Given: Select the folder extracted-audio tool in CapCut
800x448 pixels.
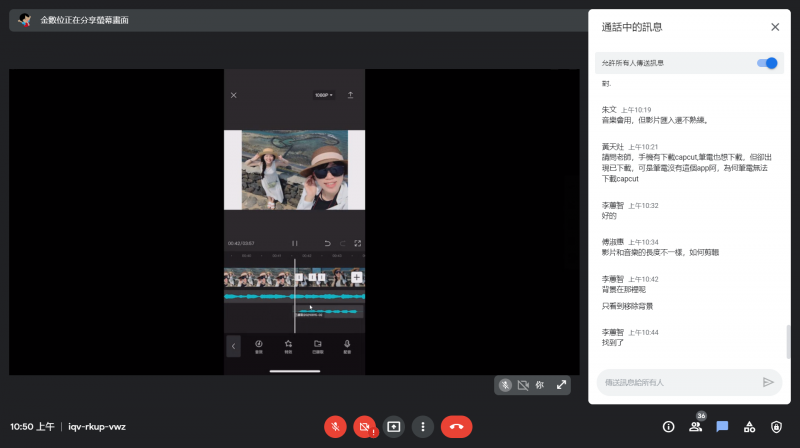Looking at the screenshot, I should pos(318,346).
